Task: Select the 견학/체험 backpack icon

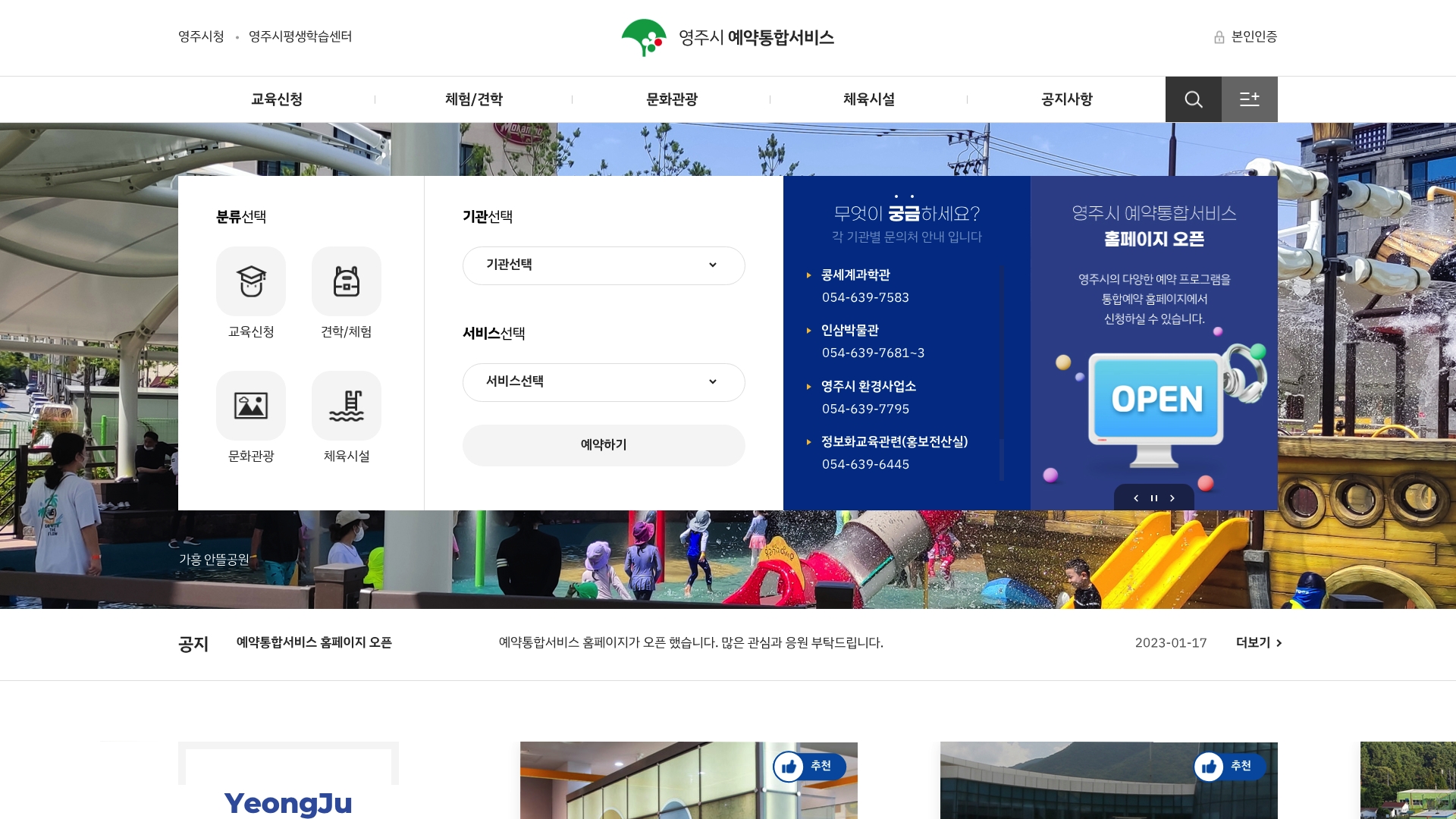Action: 347,281
